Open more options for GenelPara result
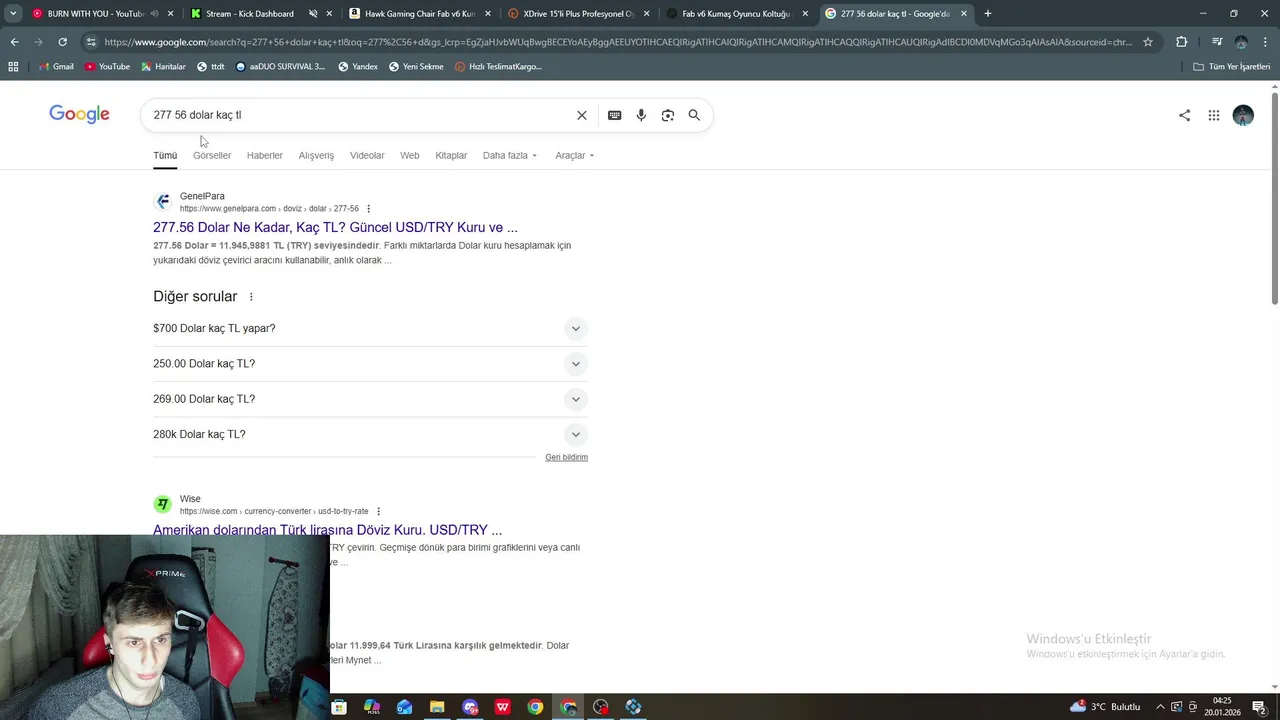1280x720 pixels. (368, 209)
